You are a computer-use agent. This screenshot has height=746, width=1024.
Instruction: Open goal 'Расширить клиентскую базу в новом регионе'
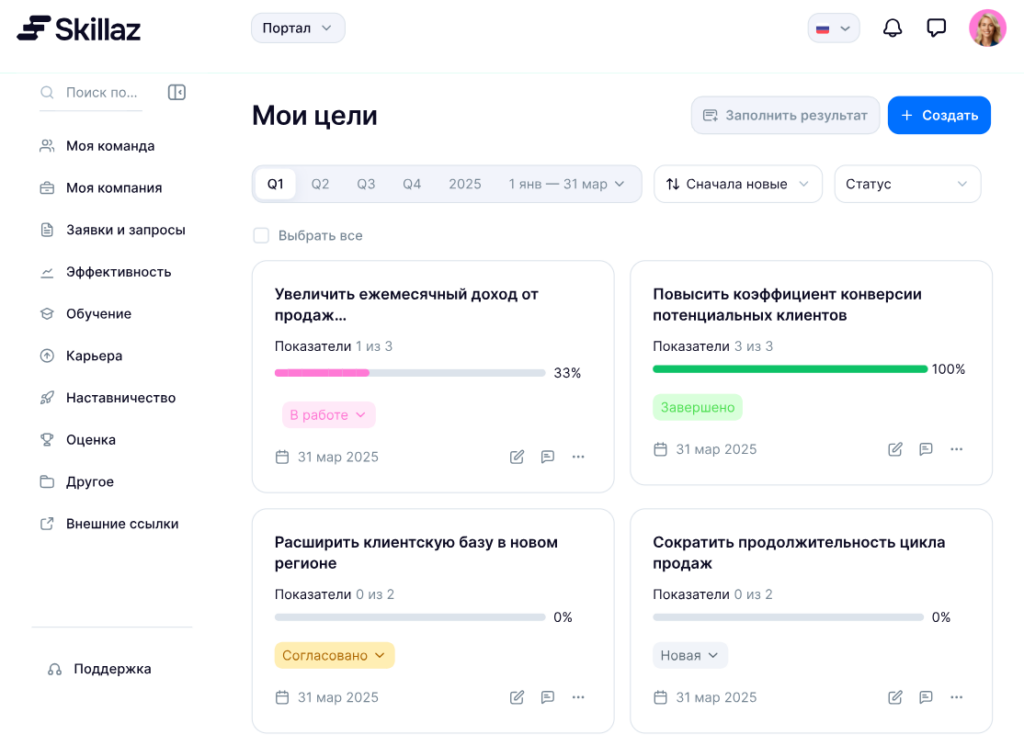[x=416, y=553]
